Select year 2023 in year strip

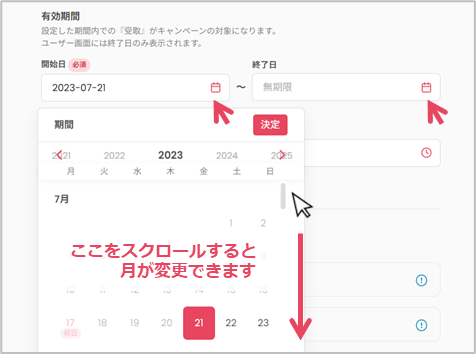[170, 155]
